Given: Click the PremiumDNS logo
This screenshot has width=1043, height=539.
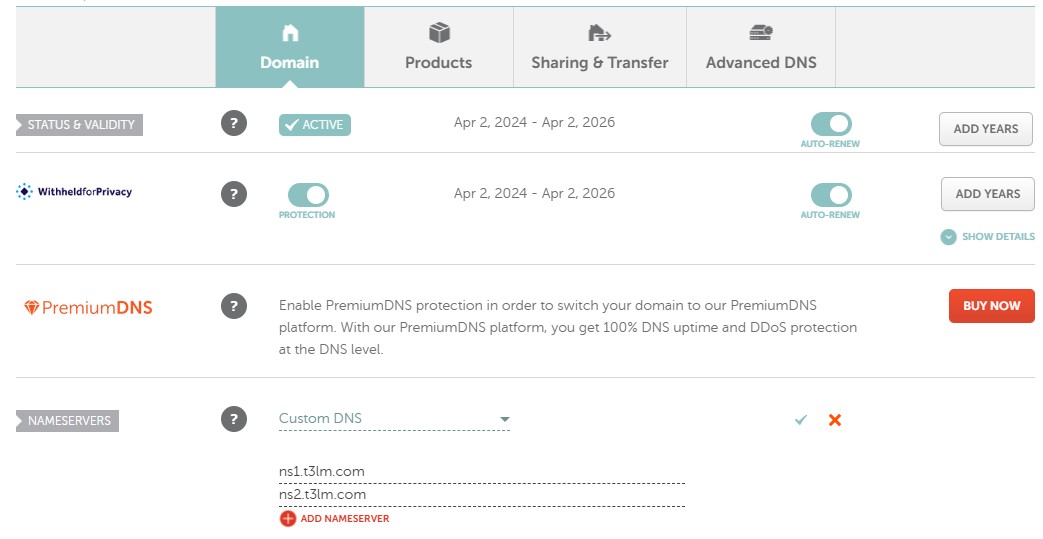Looking at the screenshot, I should point(88,307).
